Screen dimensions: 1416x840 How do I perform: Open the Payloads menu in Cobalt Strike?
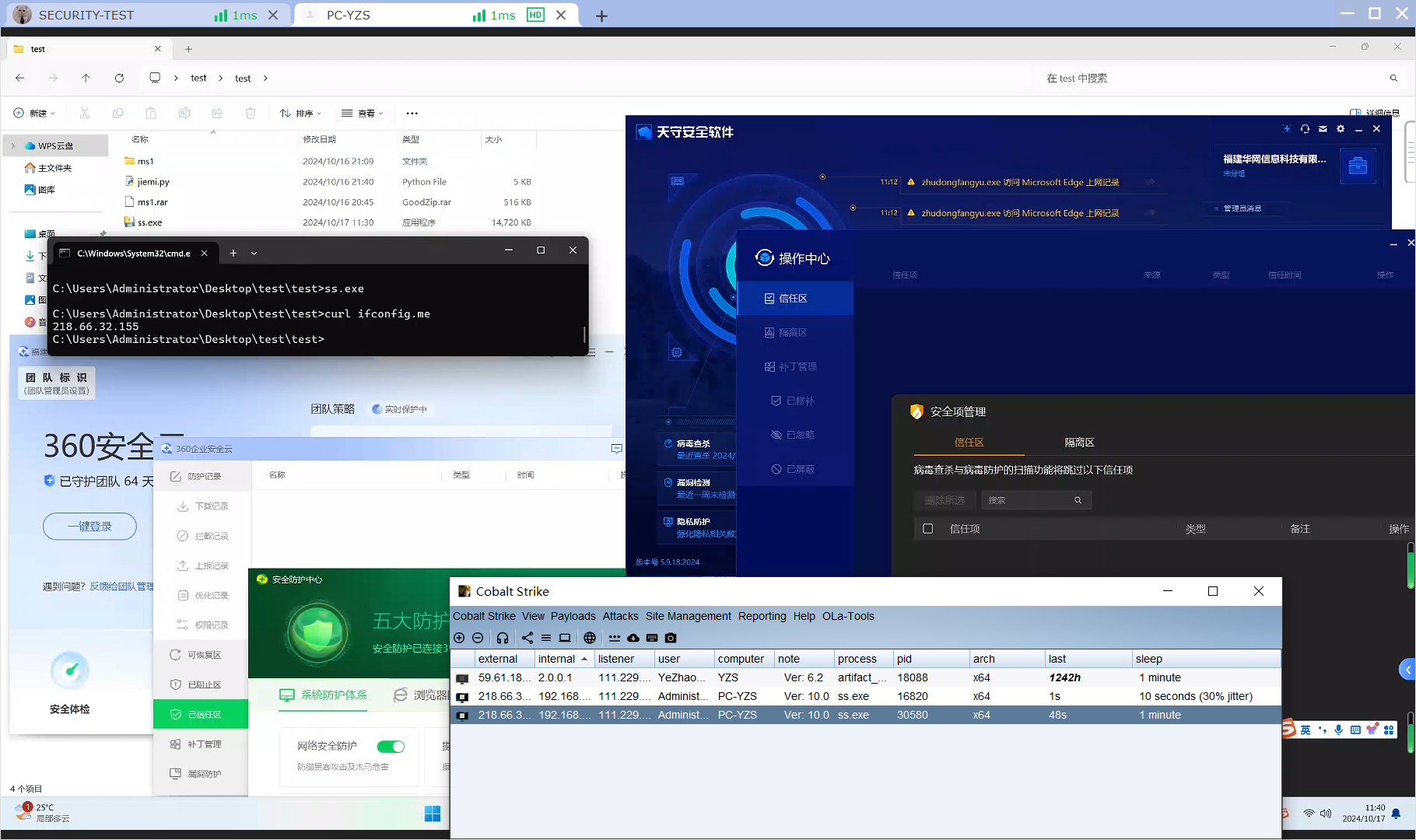click(573, 616)
